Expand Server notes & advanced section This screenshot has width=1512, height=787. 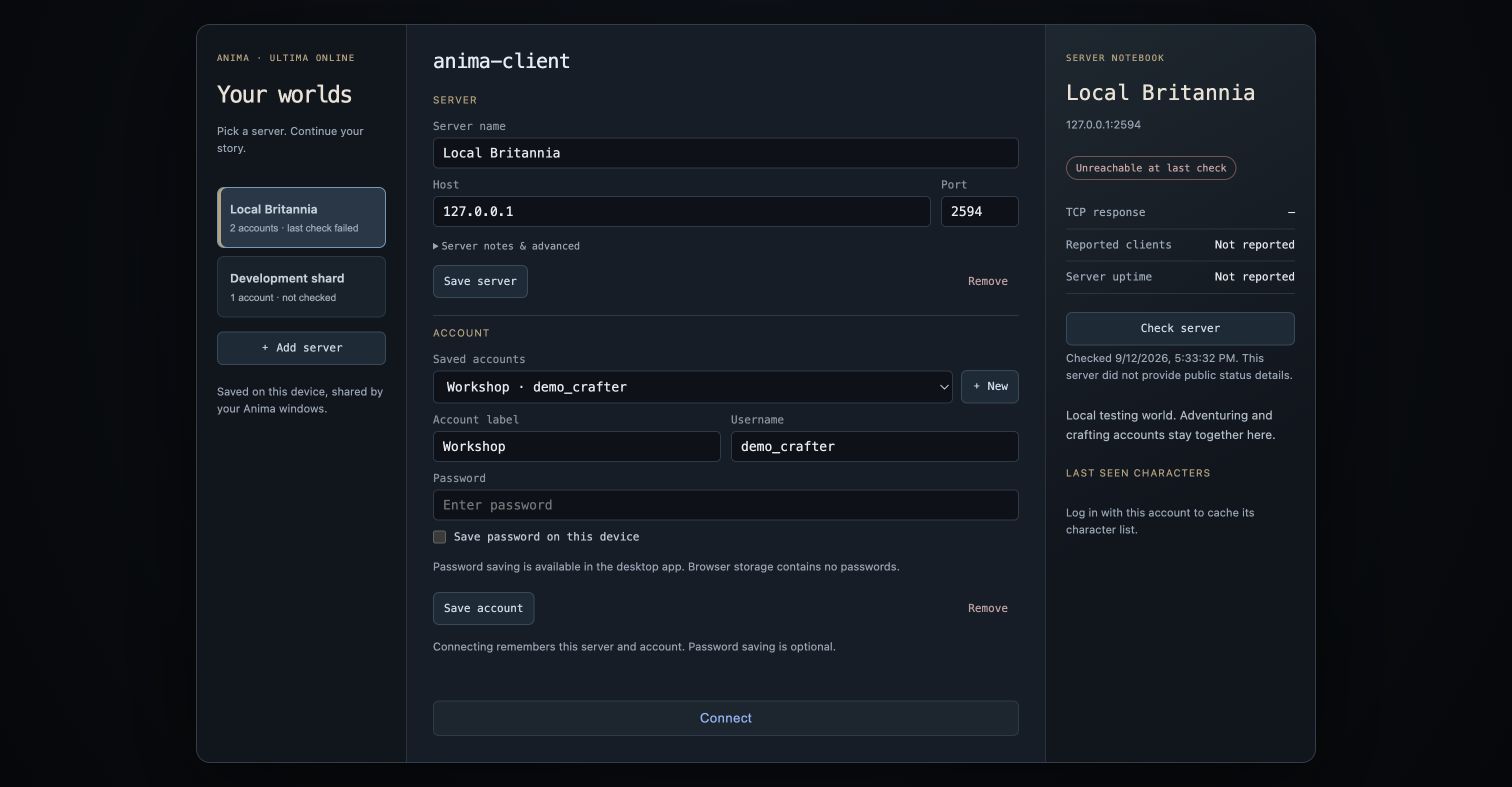(x=506, y=246)
